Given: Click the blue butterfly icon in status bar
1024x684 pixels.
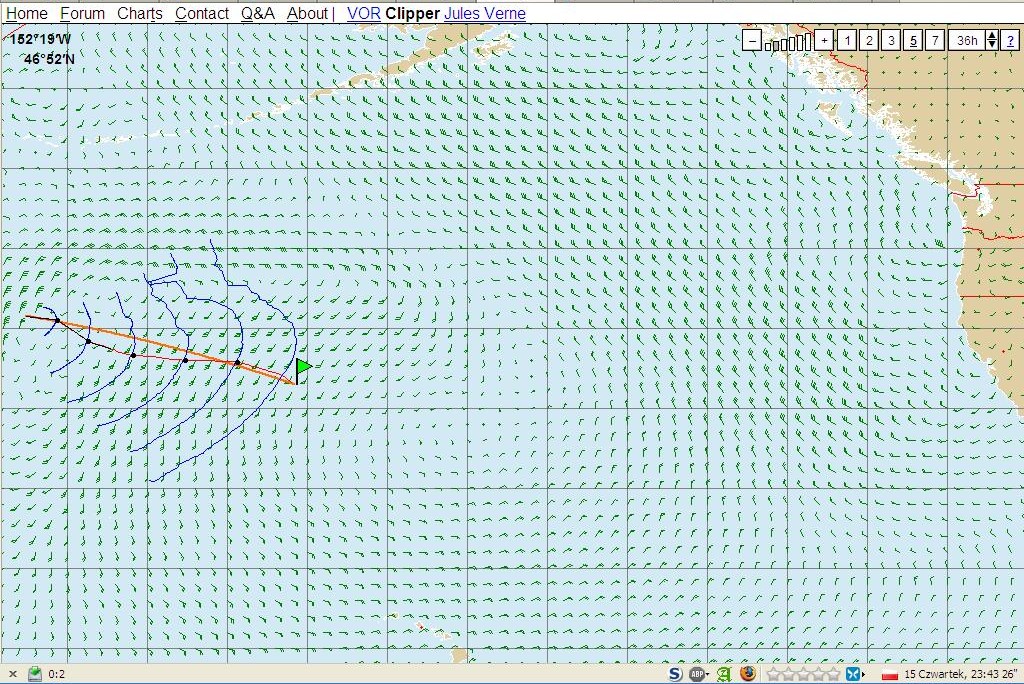Looking at the screenshot, I should (855, 675).
